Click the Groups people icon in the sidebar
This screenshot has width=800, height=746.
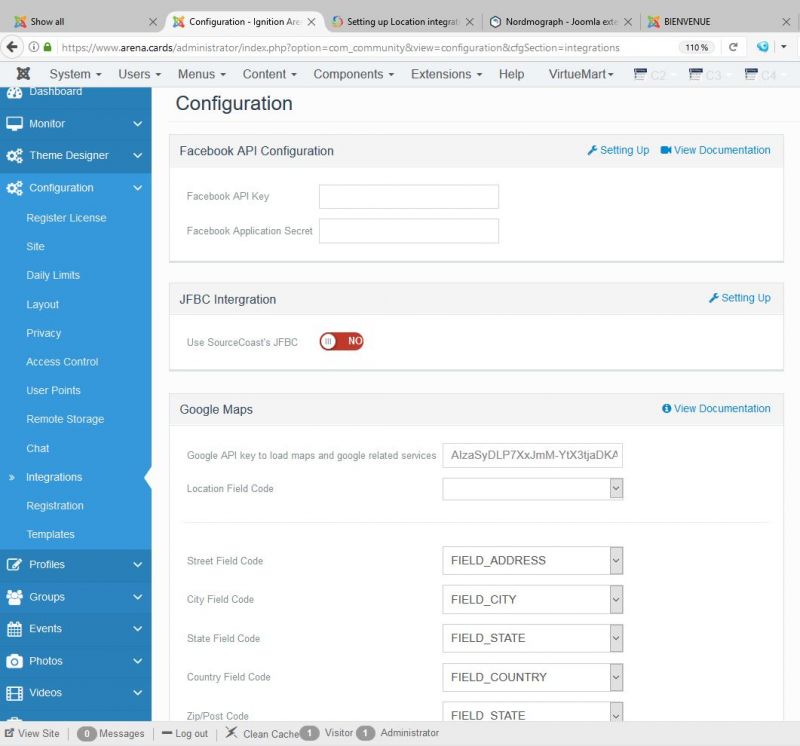point(14,596)
